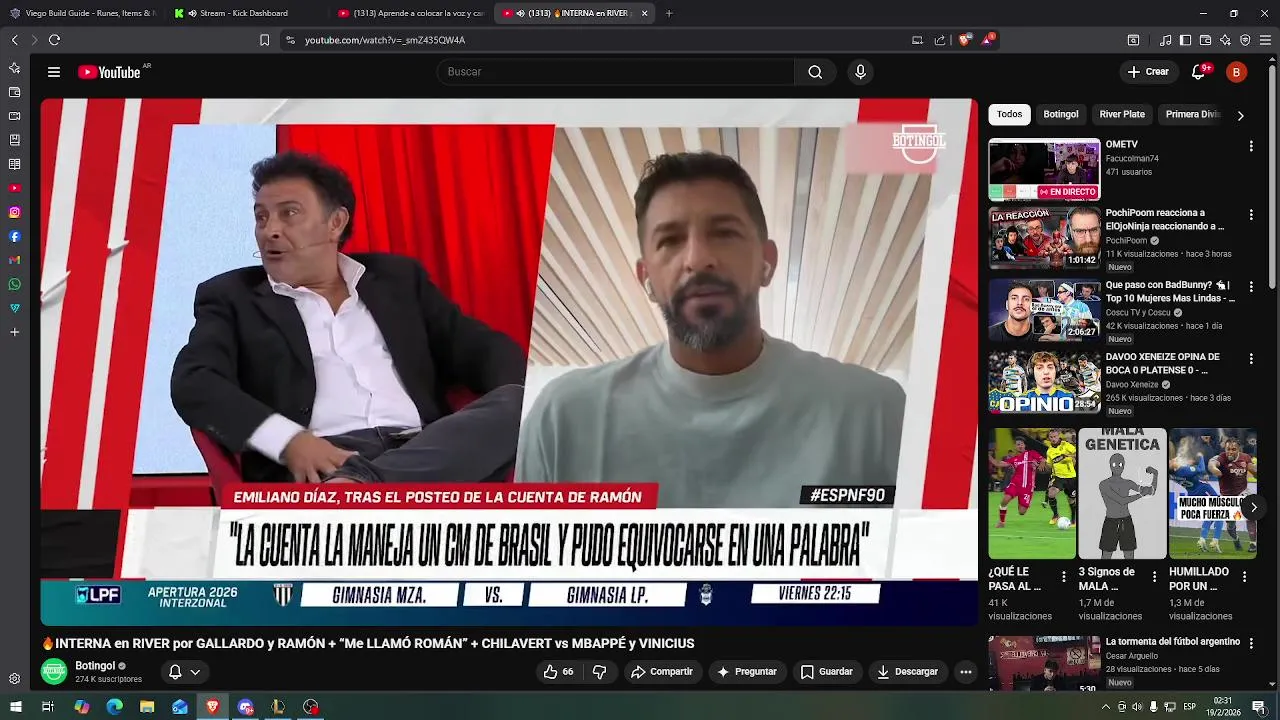The height and width of the screenshot is (720, 1280).
Task: Open Compartir share dialog
Action: [x=661, y=672]
